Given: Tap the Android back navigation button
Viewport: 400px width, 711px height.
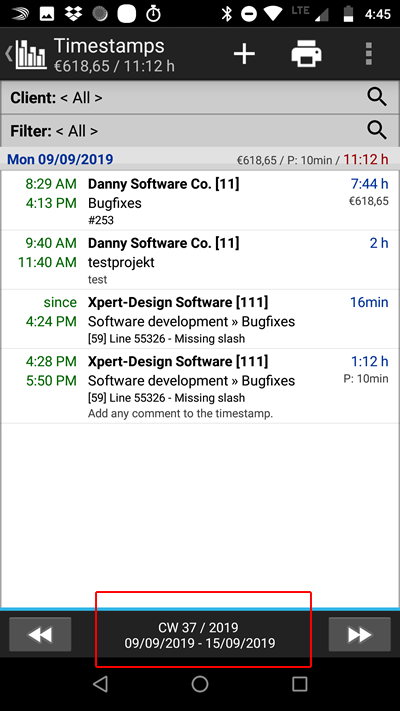Looking at the screenshot, I should click(100, 684).
